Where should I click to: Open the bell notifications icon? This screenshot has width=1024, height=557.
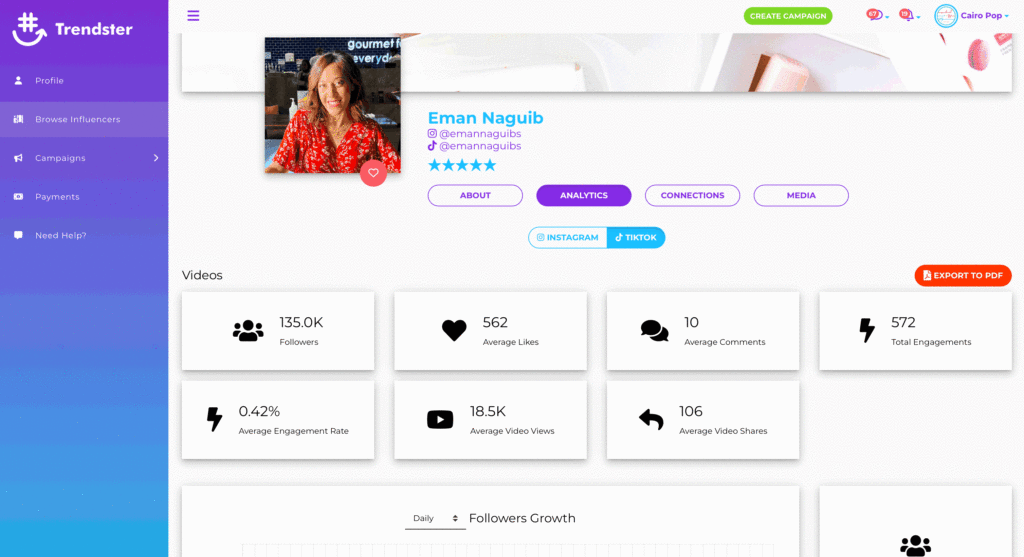[x=906, y=15]
